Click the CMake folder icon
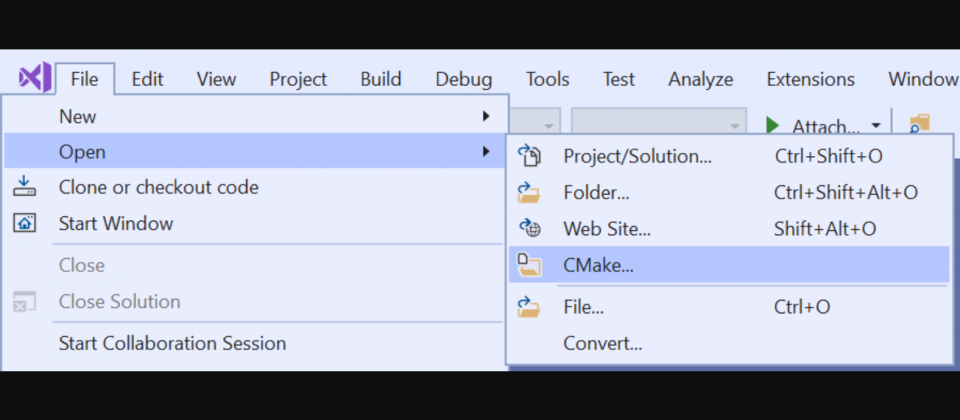960x420 pixels. click(529, 264)
